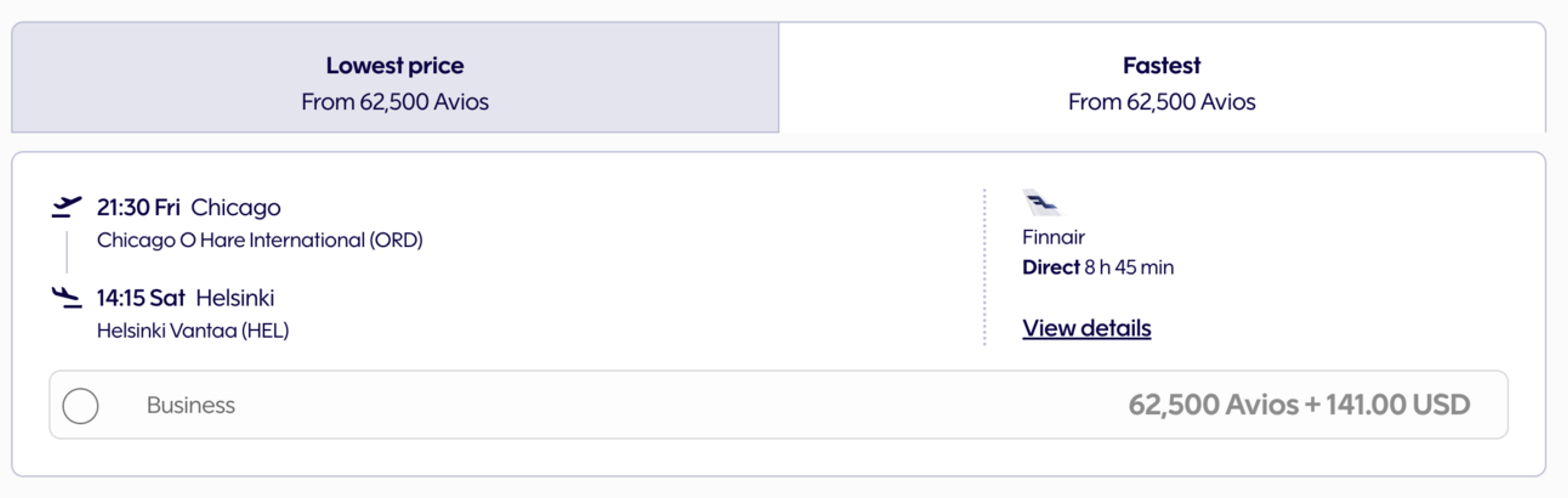Screen dimensions: 1568x498
Task: Click the 62,500 Avios + 141.00 USD price
Action: (x=1299, y=405)
